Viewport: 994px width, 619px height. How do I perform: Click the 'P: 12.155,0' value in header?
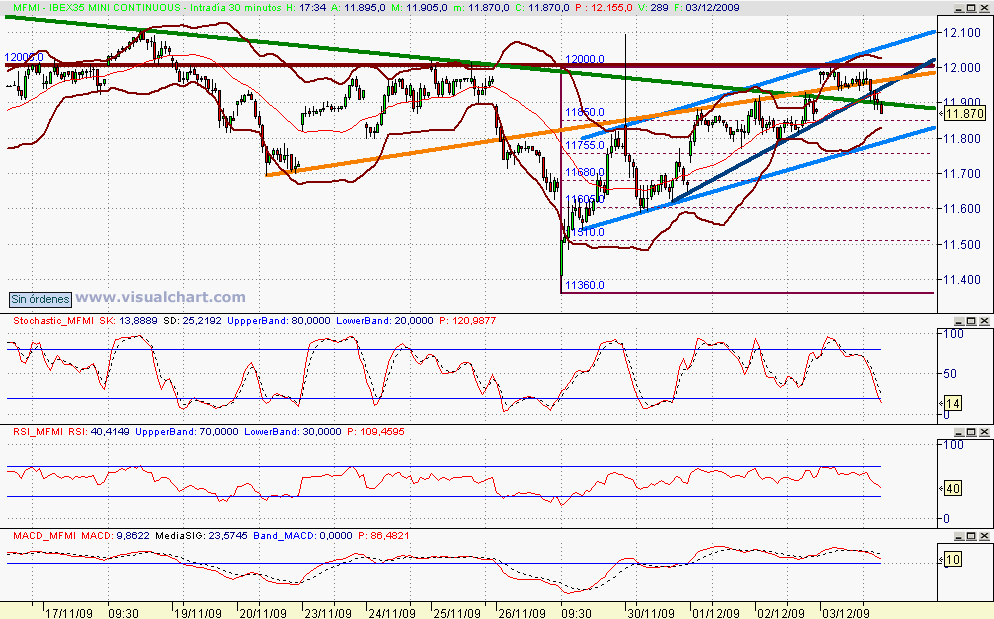604,8
